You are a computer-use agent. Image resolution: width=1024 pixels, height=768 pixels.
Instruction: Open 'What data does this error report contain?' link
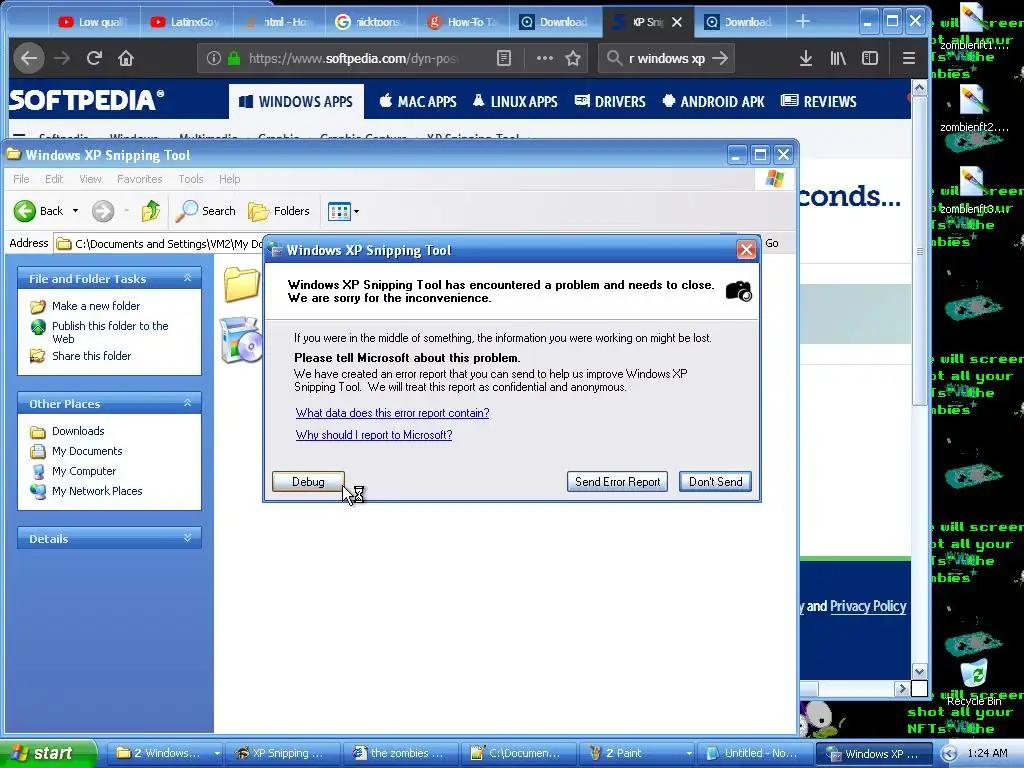click(392, 413)
